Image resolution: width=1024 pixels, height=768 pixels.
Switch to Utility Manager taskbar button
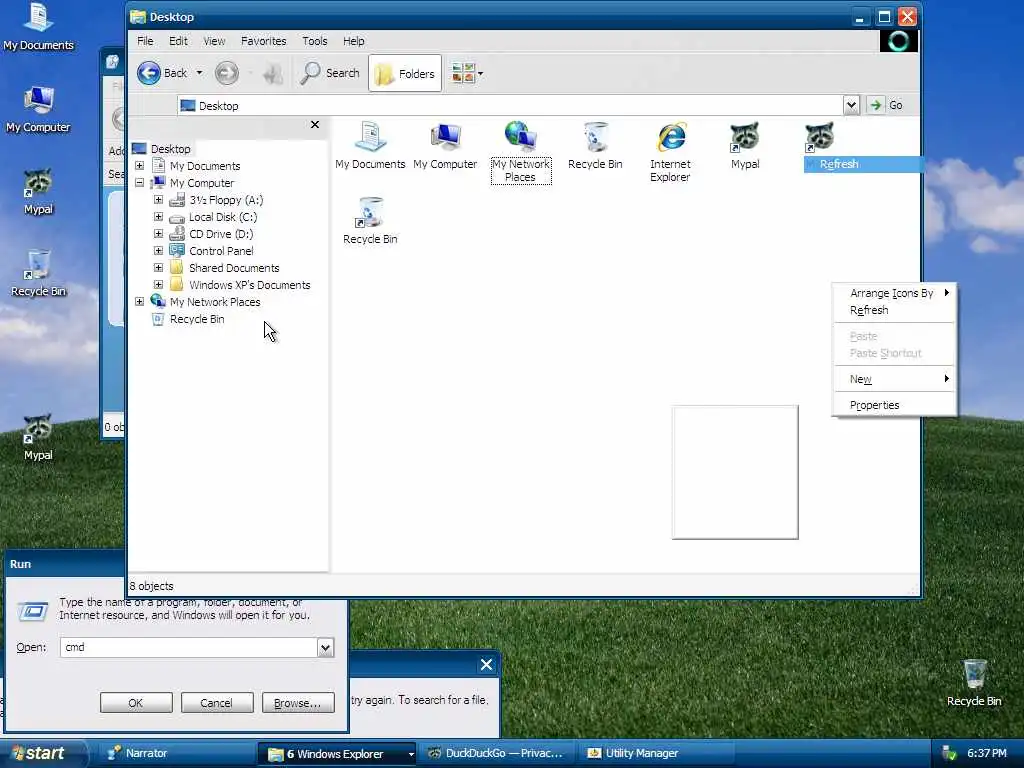click(656, 753)
